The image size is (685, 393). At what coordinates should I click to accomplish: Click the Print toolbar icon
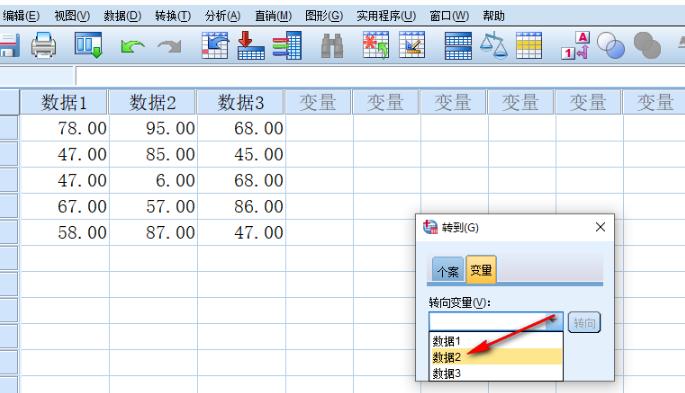pos(44,45)
